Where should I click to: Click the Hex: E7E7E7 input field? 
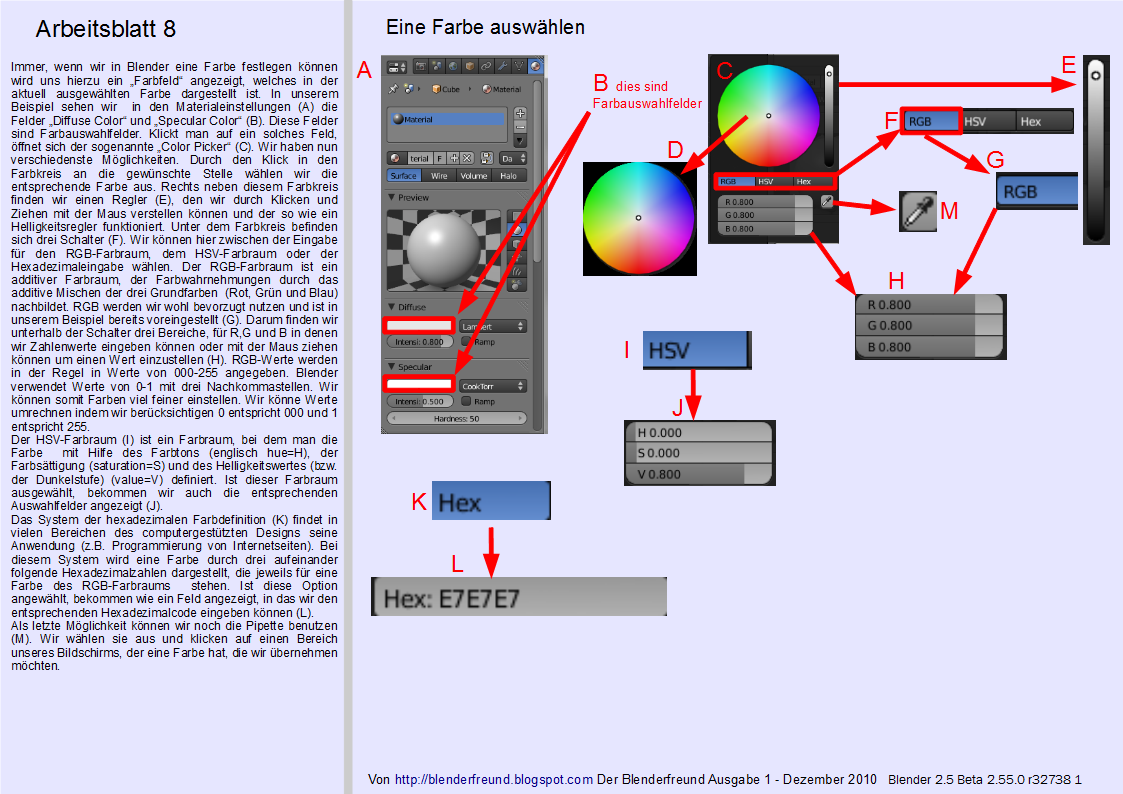click(519, 597)
